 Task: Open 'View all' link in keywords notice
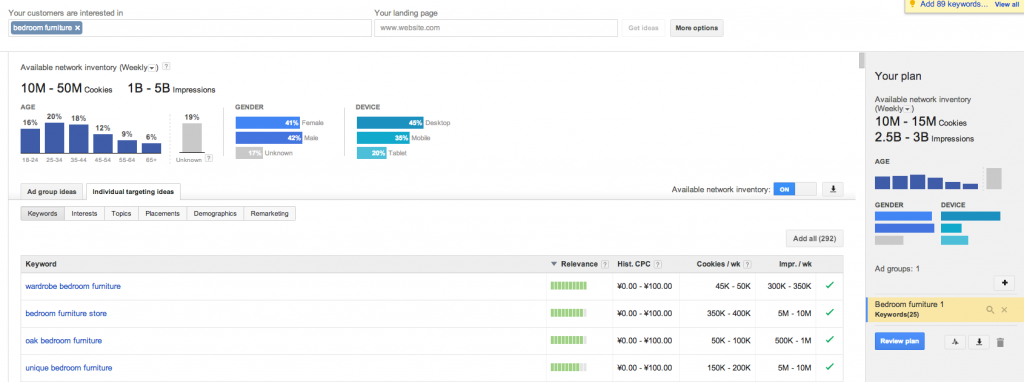(1006, 4)
